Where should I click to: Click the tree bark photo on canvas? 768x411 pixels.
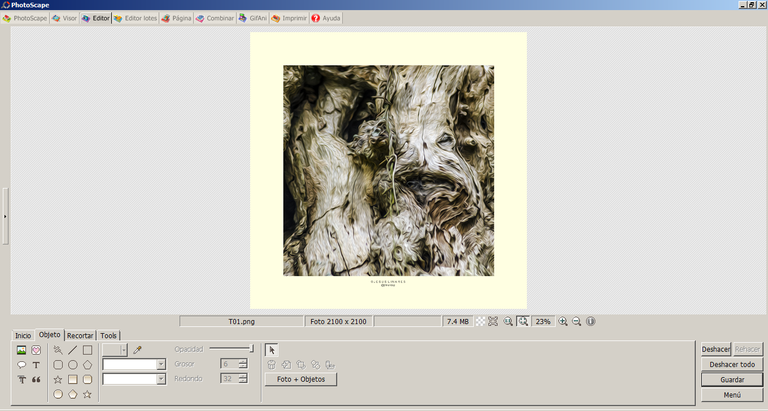pyautogui.click(x=388, y=170)
